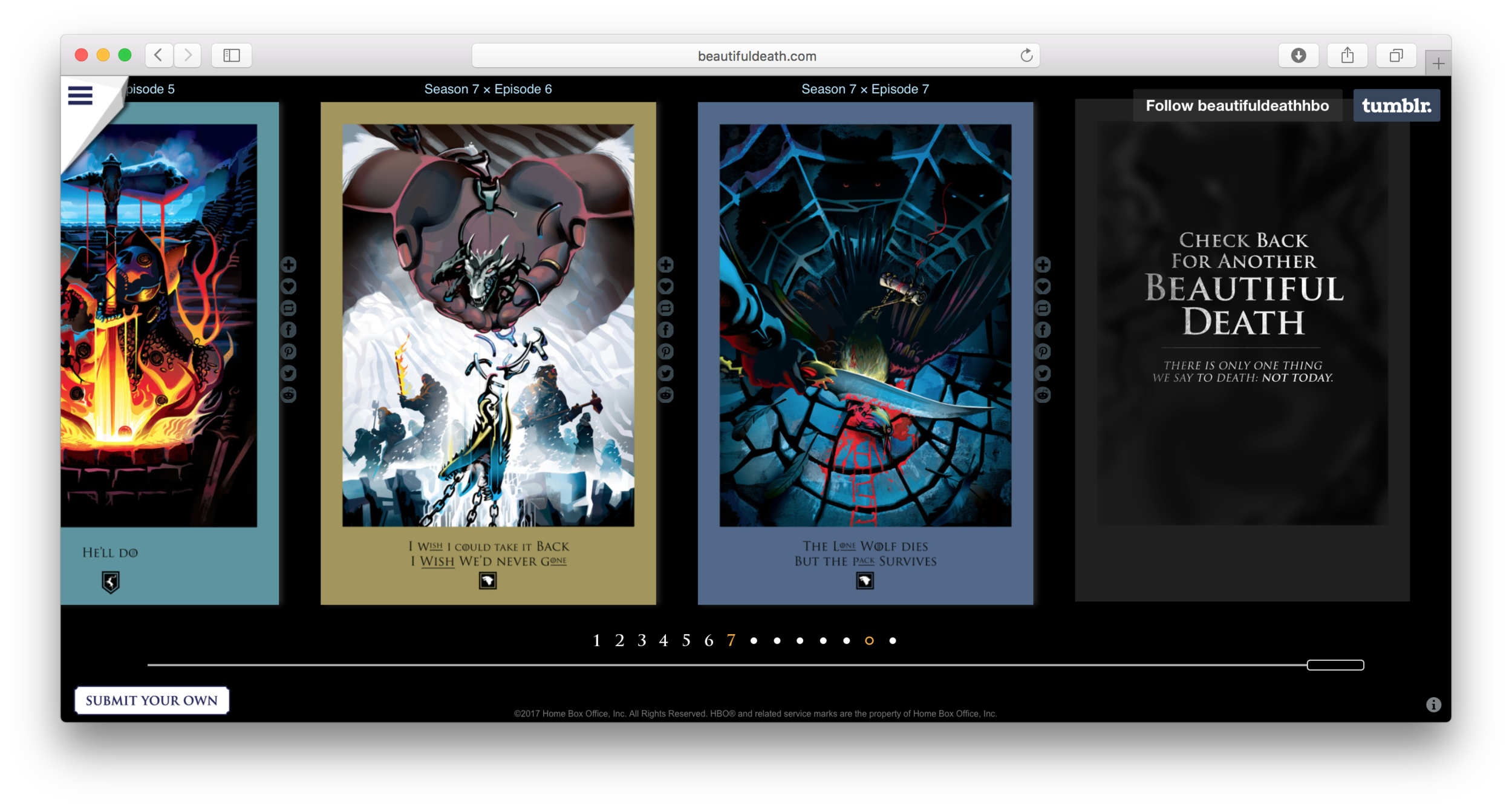Click the orange hollow pagination dot
This screenshot has width=1512, height=809.
coord(869,641)
